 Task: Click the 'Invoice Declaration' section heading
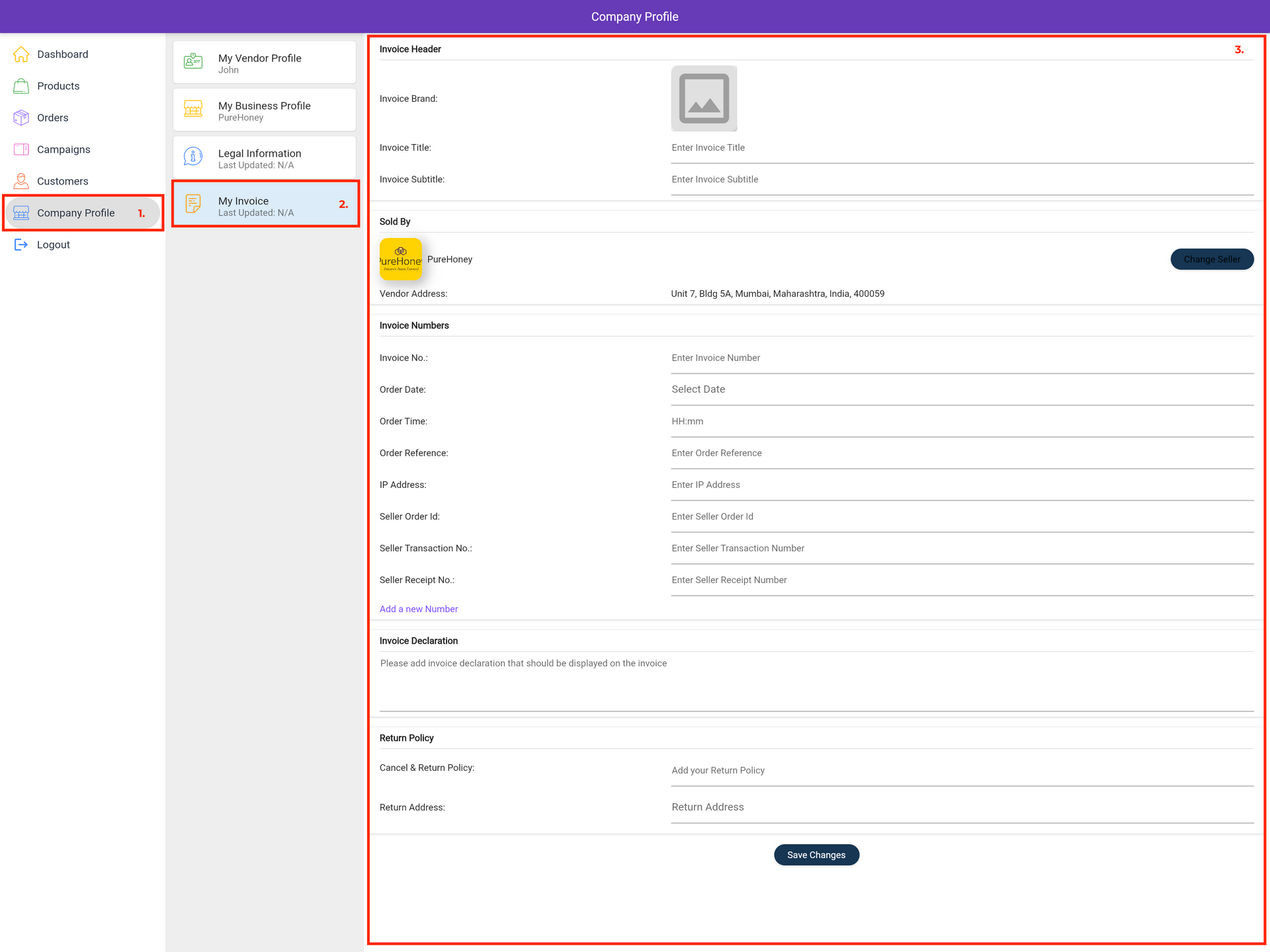point(419,641)
